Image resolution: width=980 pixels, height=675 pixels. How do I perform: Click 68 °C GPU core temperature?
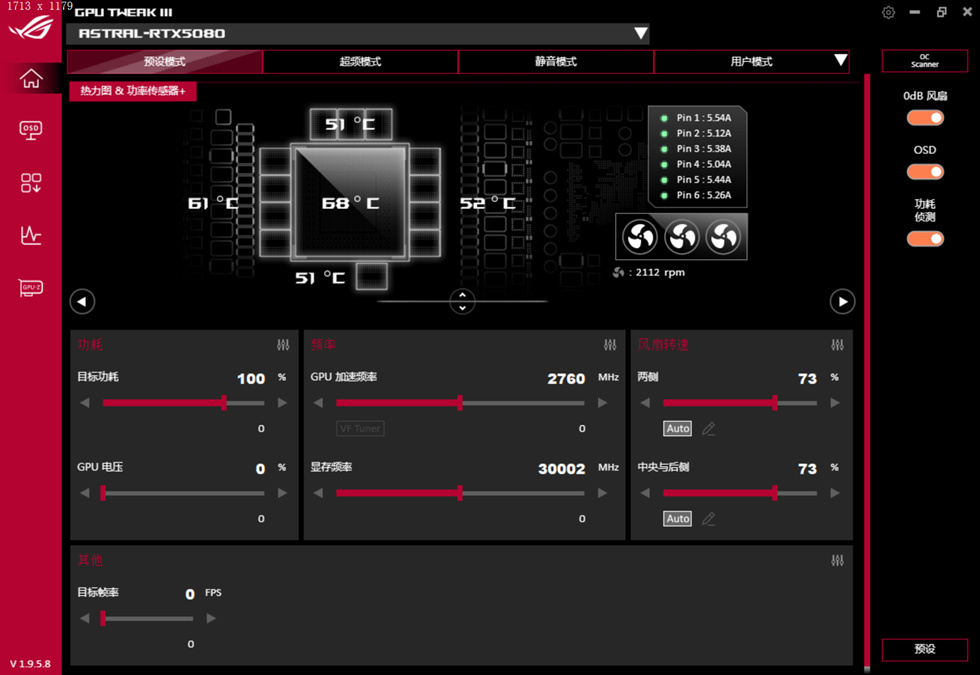pos(351,203)
